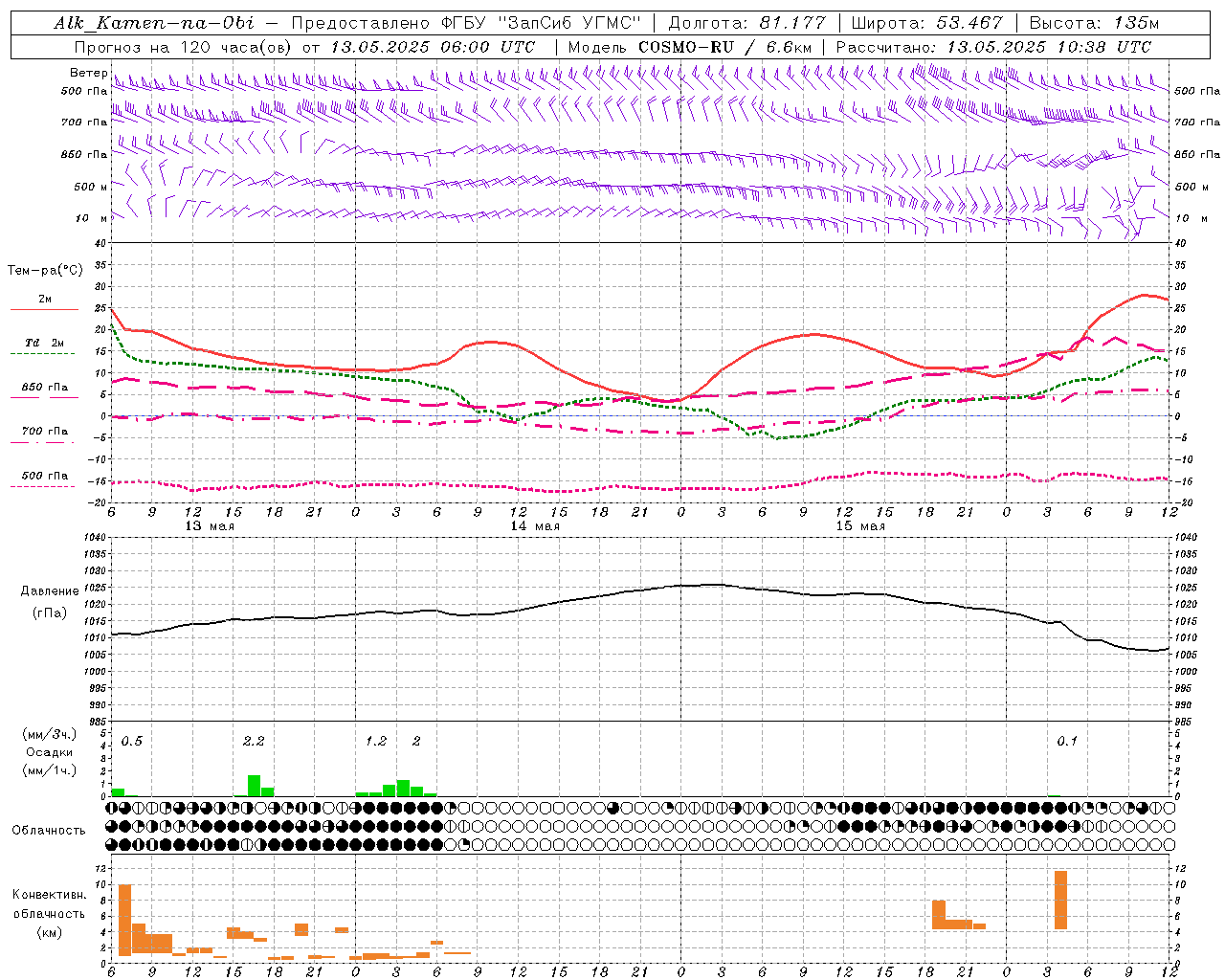1225x980 pixels.
Task: Click the tallest green precipitation bar under 2.2
Action: point(254,786)
